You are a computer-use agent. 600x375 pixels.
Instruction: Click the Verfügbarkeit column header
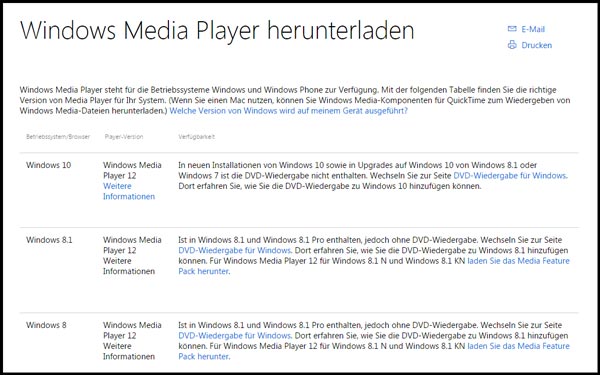pyautogui.click(x=197, y=137)
